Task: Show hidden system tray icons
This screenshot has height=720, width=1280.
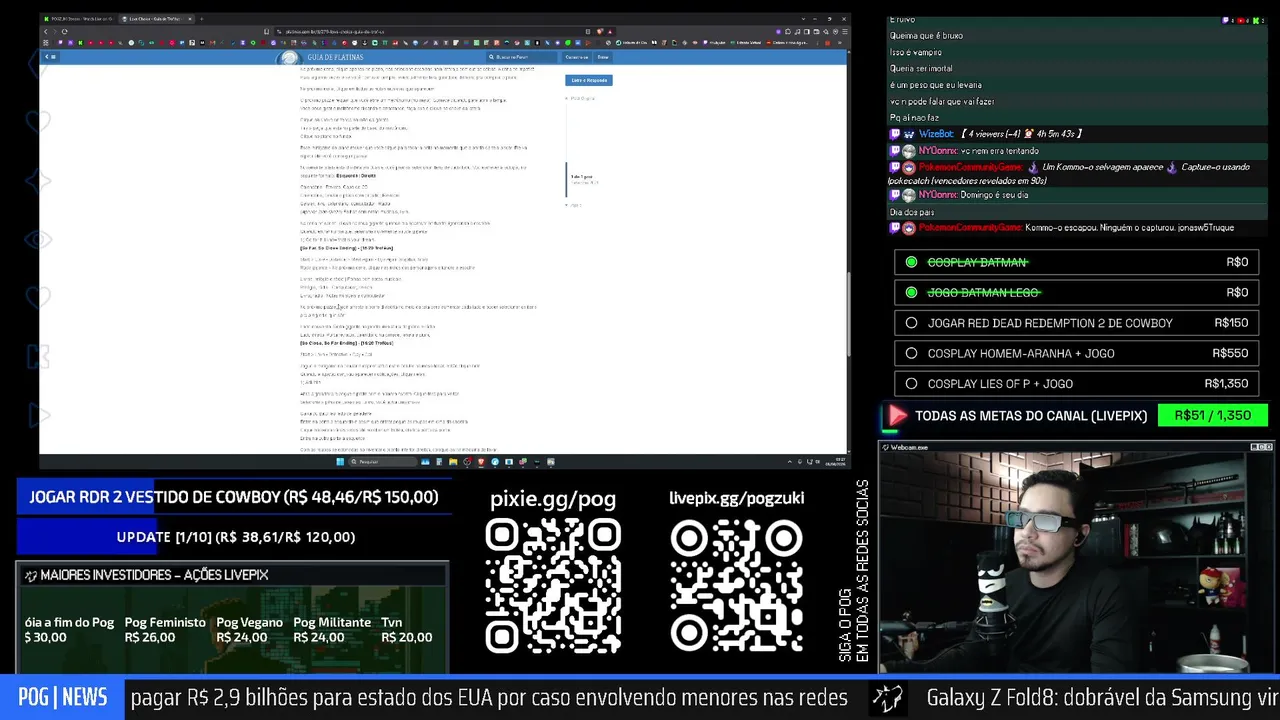Action: (790, 462)
